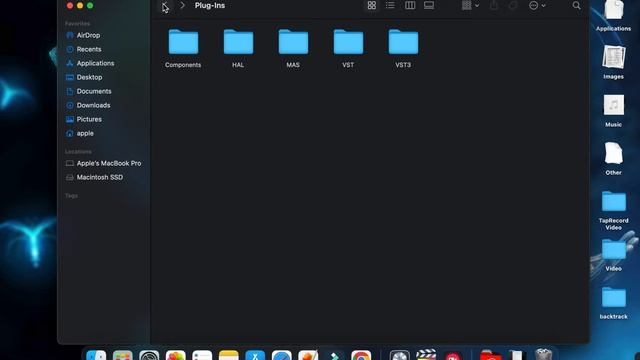Click the Music stack on the desktop
This screenshot has height=360, width=640.
pyautogui.click(x=613, y=110)
